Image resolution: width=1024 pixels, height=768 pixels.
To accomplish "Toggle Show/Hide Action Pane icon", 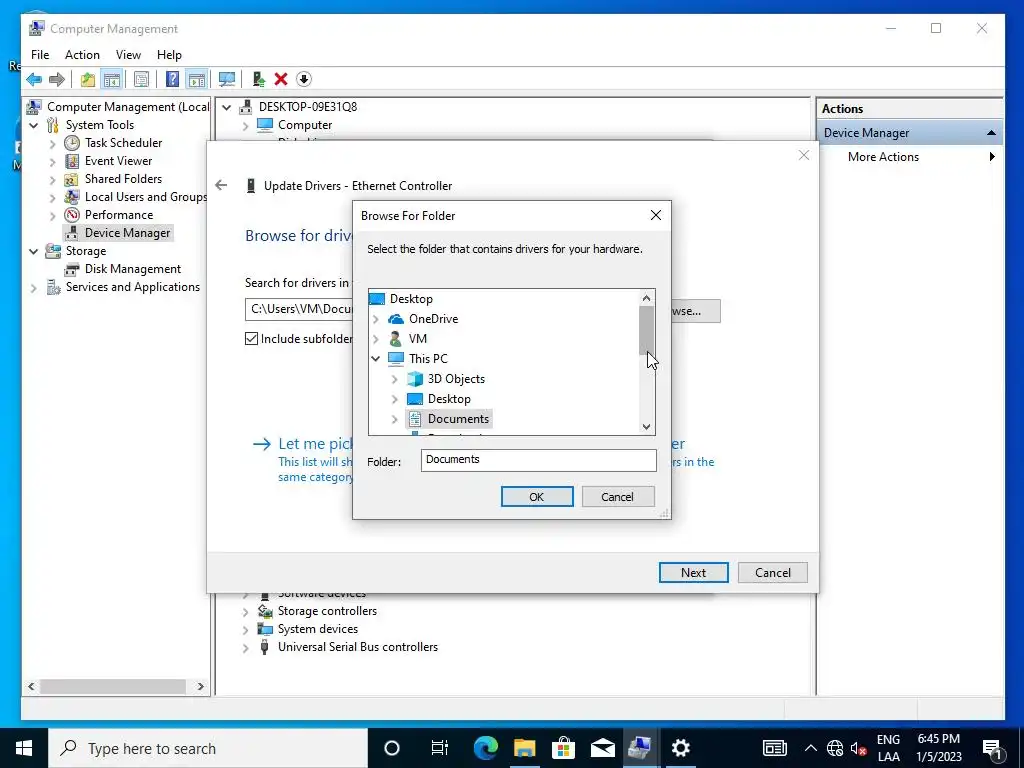I will (197, 80).
